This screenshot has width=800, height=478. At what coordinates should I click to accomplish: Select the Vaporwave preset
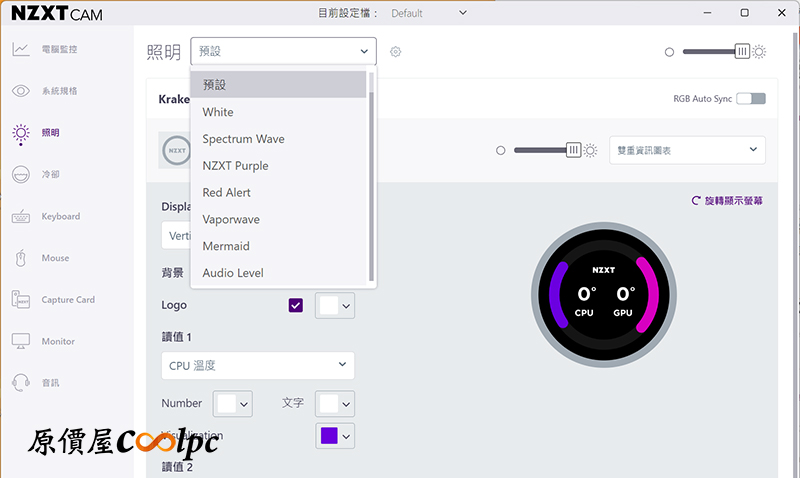pos(278,219)
